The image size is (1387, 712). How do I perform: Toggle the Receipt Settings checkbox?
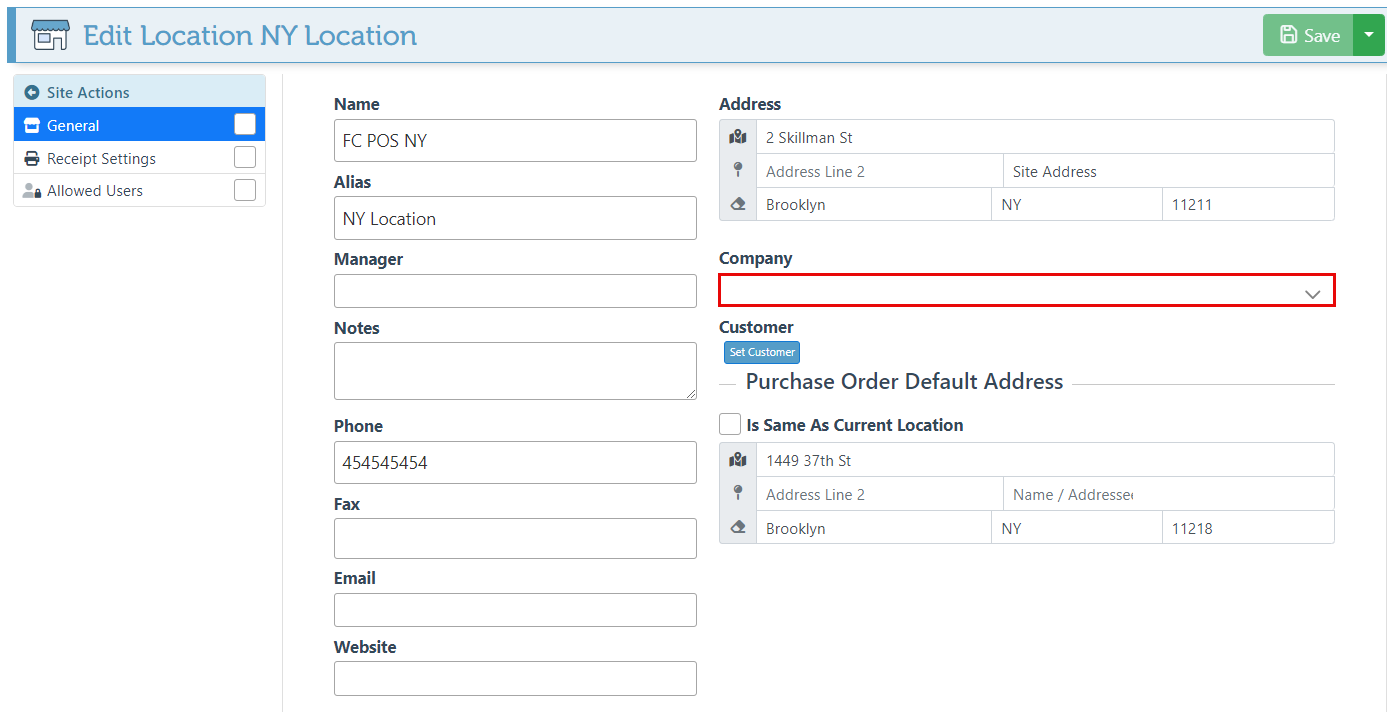click(x=245, y=157)
